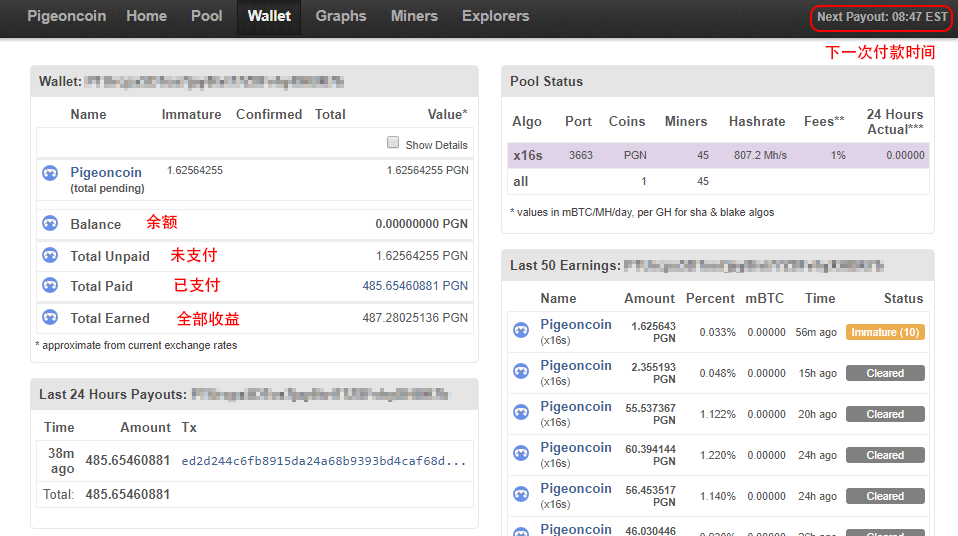Screen dimensions: 958x536
Task: Open the Home menu item
Action: click(x=146, y=16)
